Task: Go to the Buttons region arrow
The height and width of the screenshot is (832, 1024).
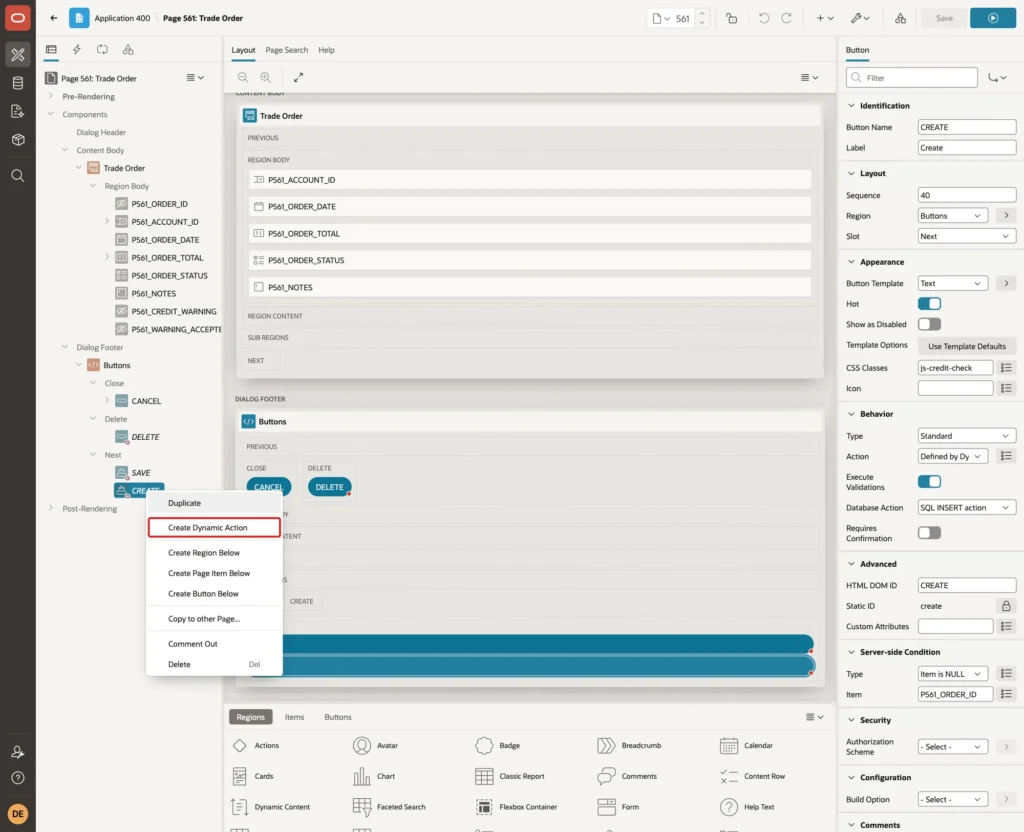Action: coord(1006,216)
